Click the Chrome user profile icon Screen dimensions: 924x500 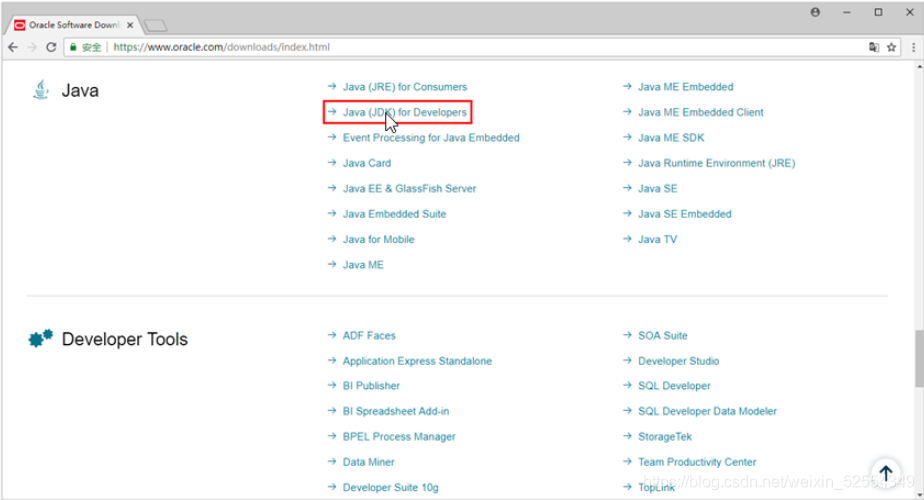pos(815,12)
